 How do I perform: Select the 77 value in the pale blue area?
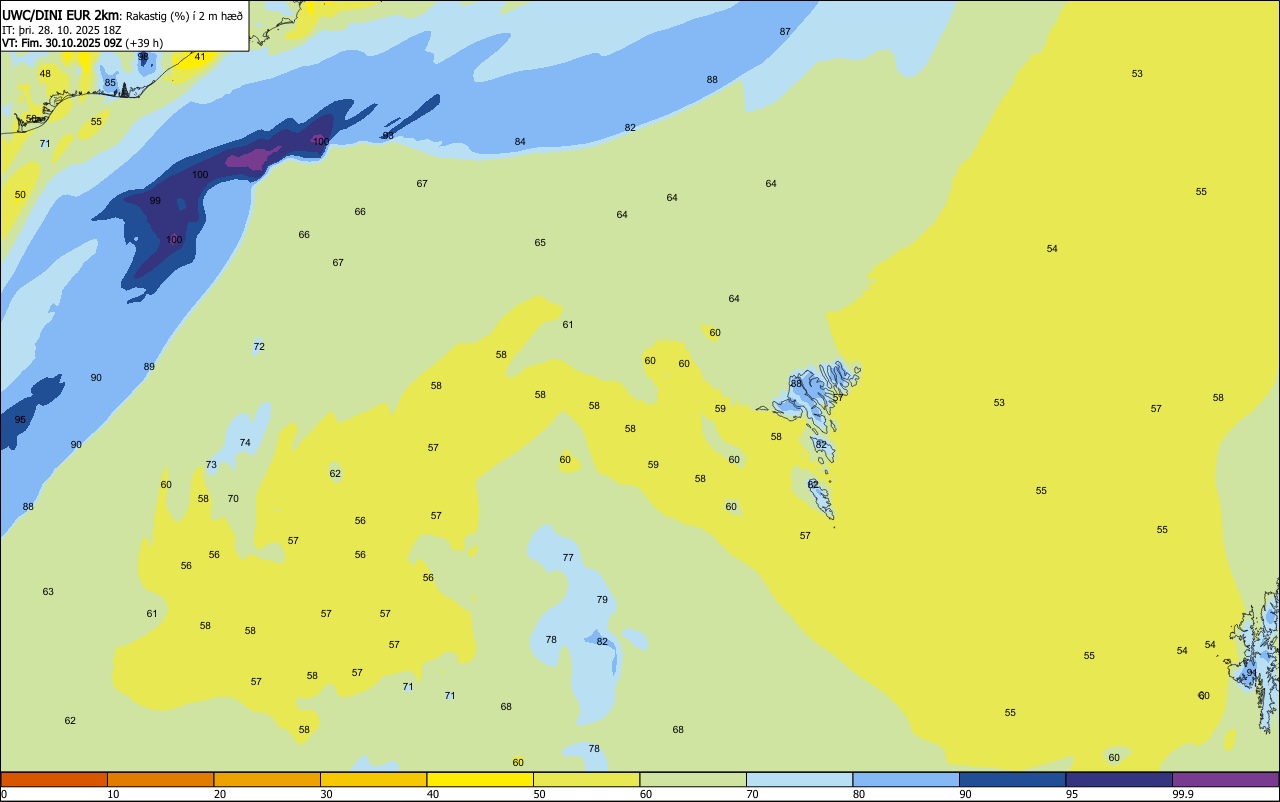click(x=568, y=558)
